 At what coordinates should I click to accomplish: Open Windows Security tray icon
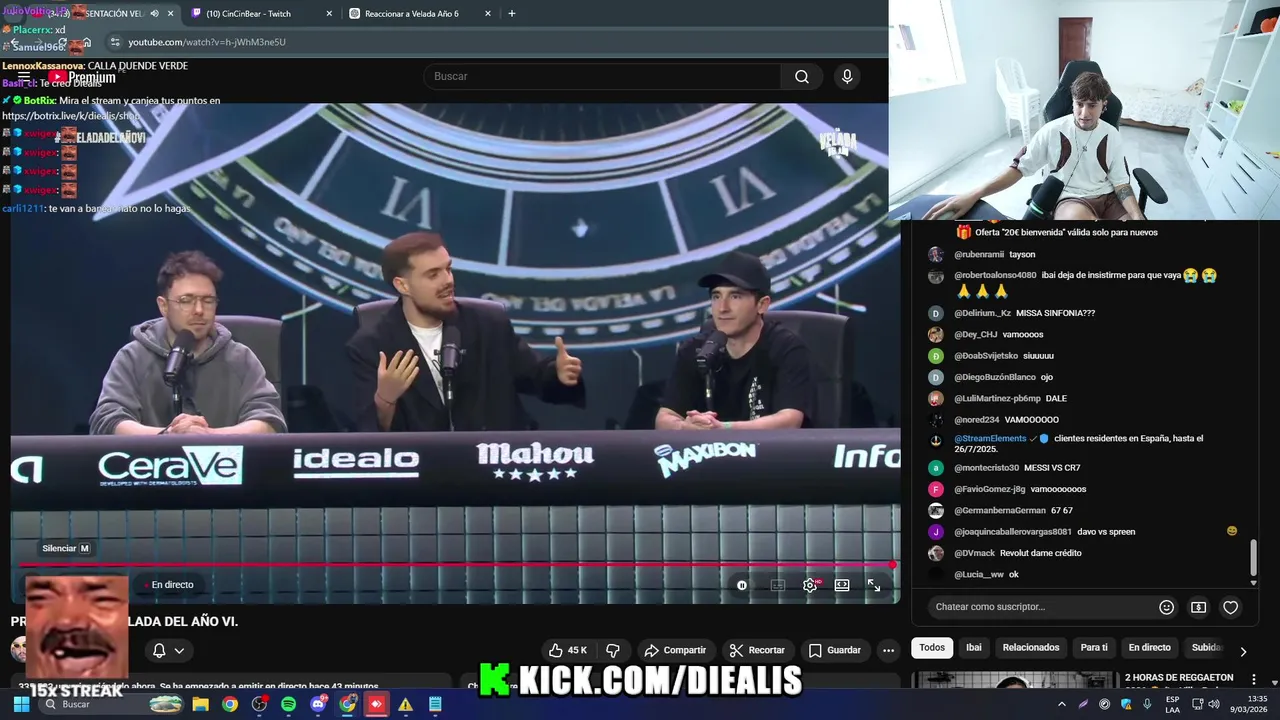click(1127, 704)
